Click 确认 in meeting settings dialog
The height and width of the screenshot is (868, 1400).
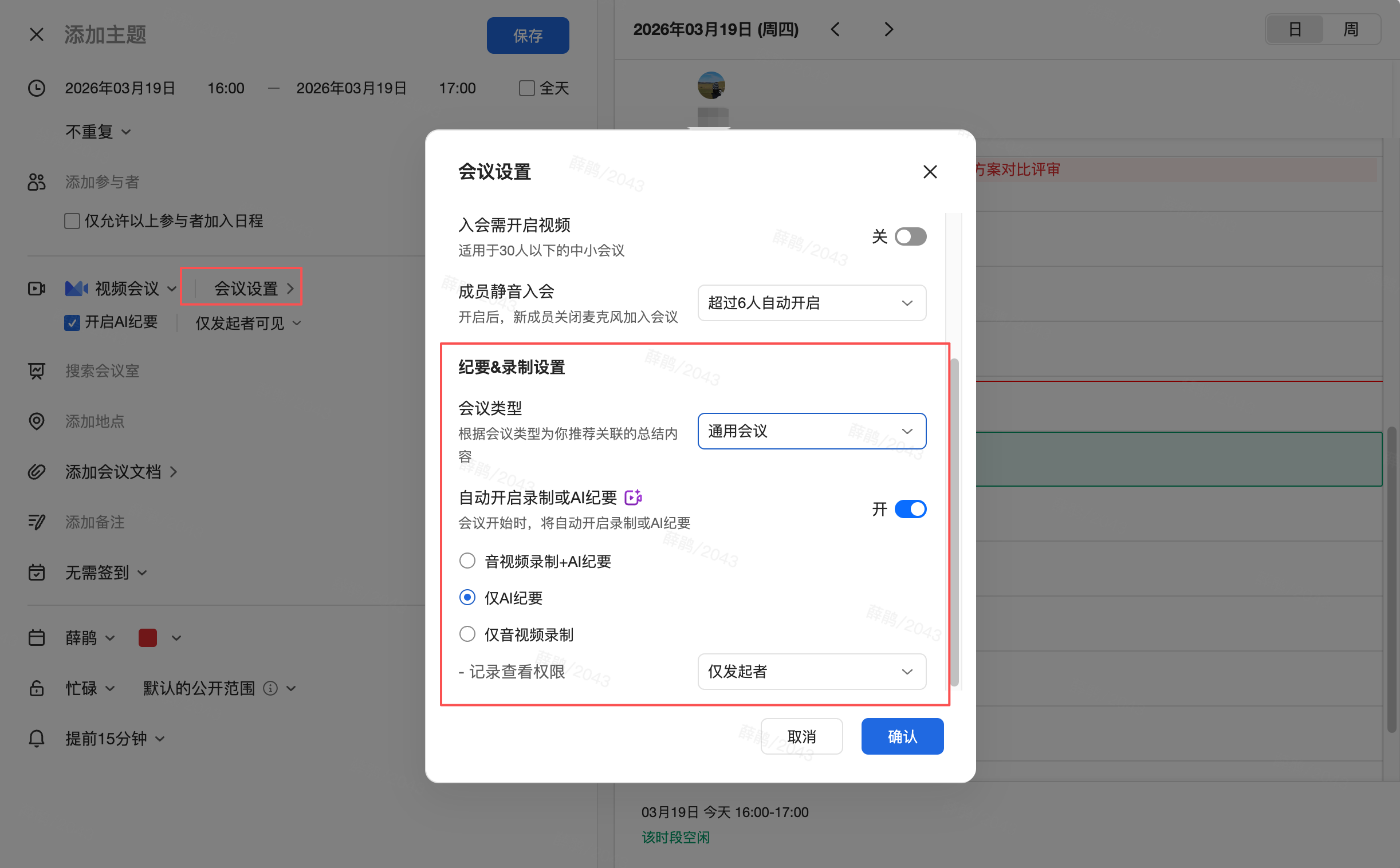902,736
